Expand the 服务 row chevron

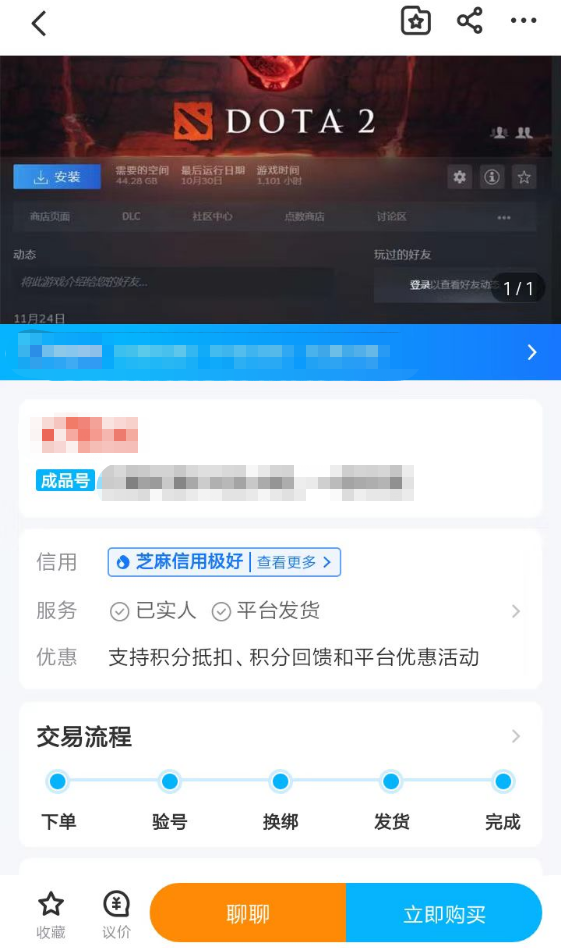pyautogui.click(x=516, y=611)
